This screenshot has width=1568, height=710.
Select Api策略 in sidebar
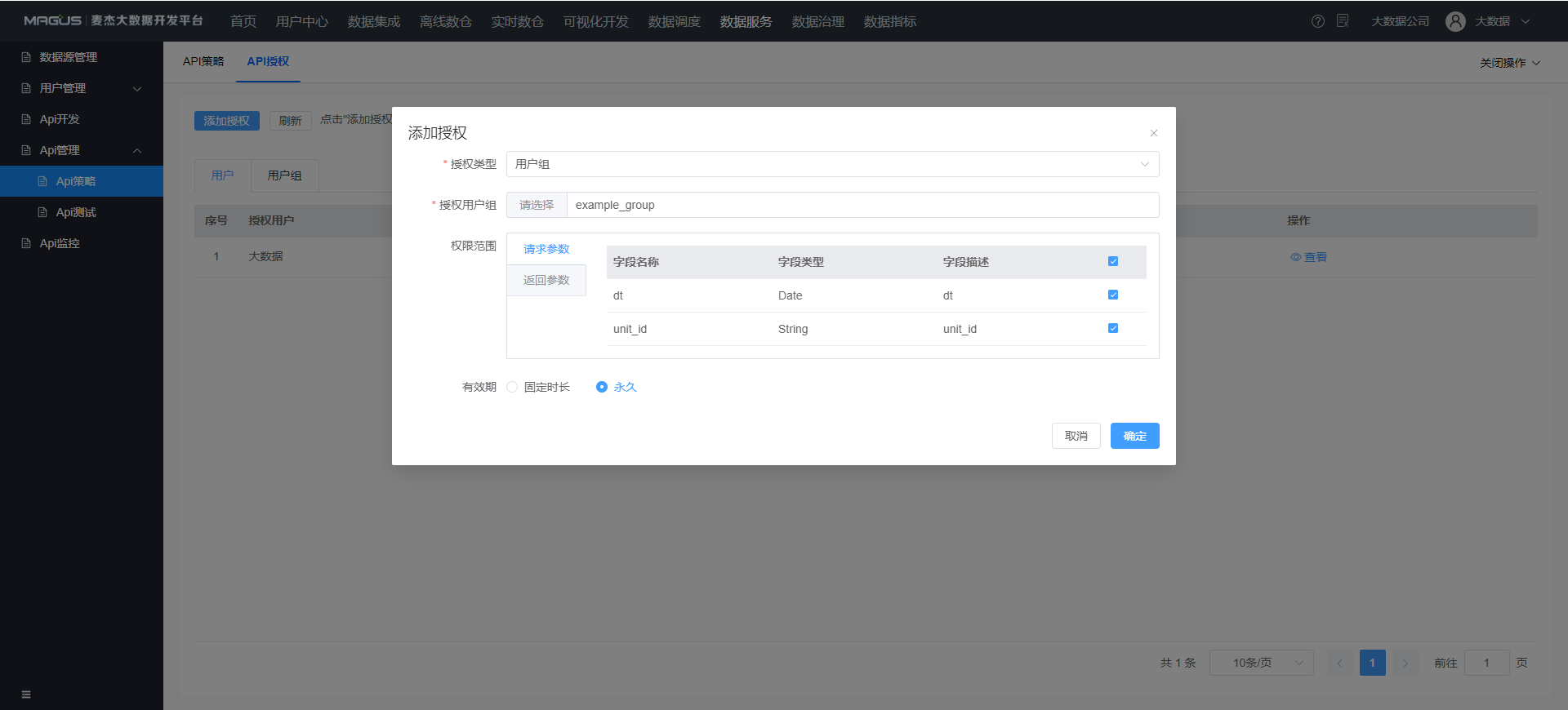pyautogui.click(x=82, y=181)
